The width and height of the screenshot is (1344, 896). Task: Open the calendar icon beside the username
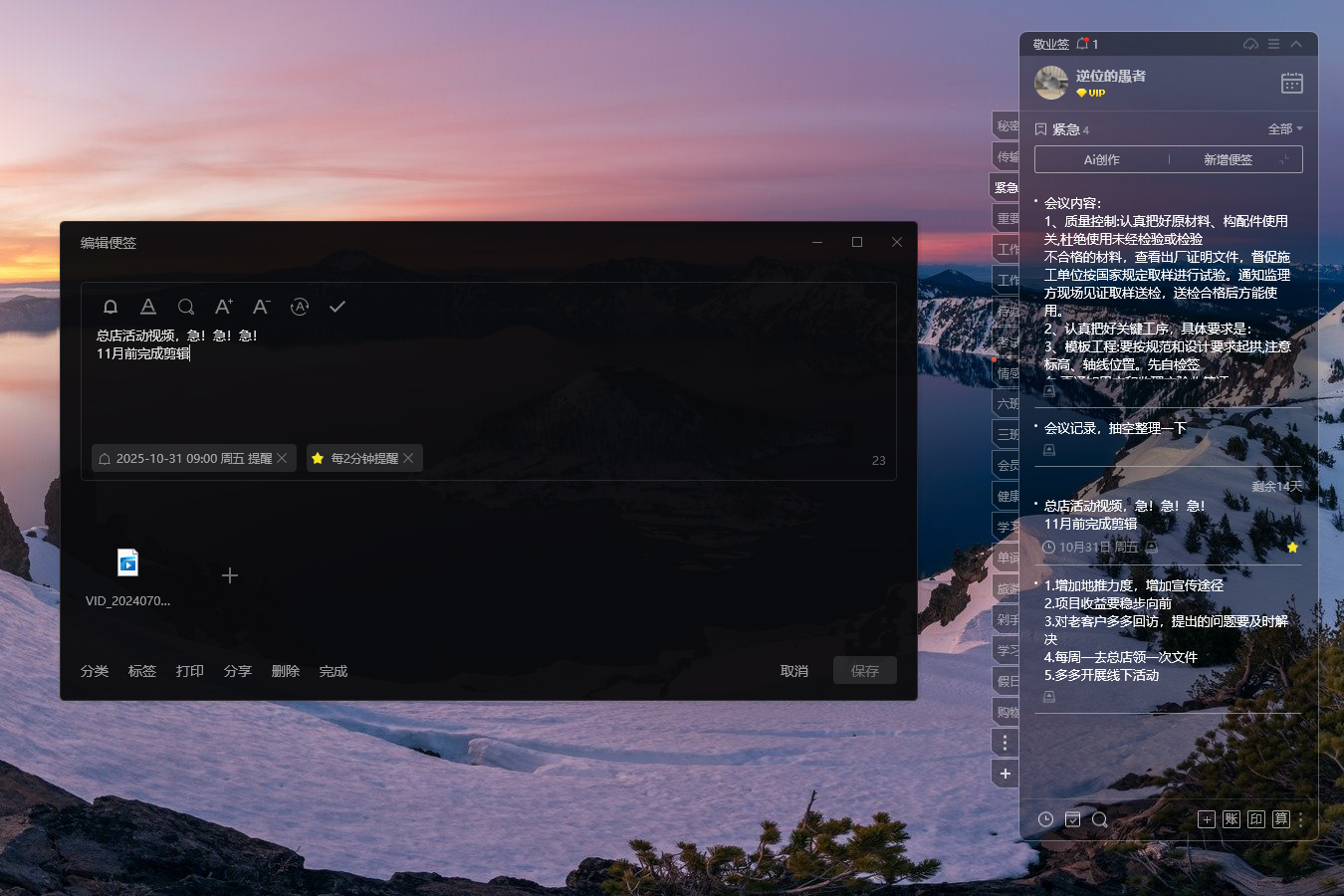point(1291,84)
